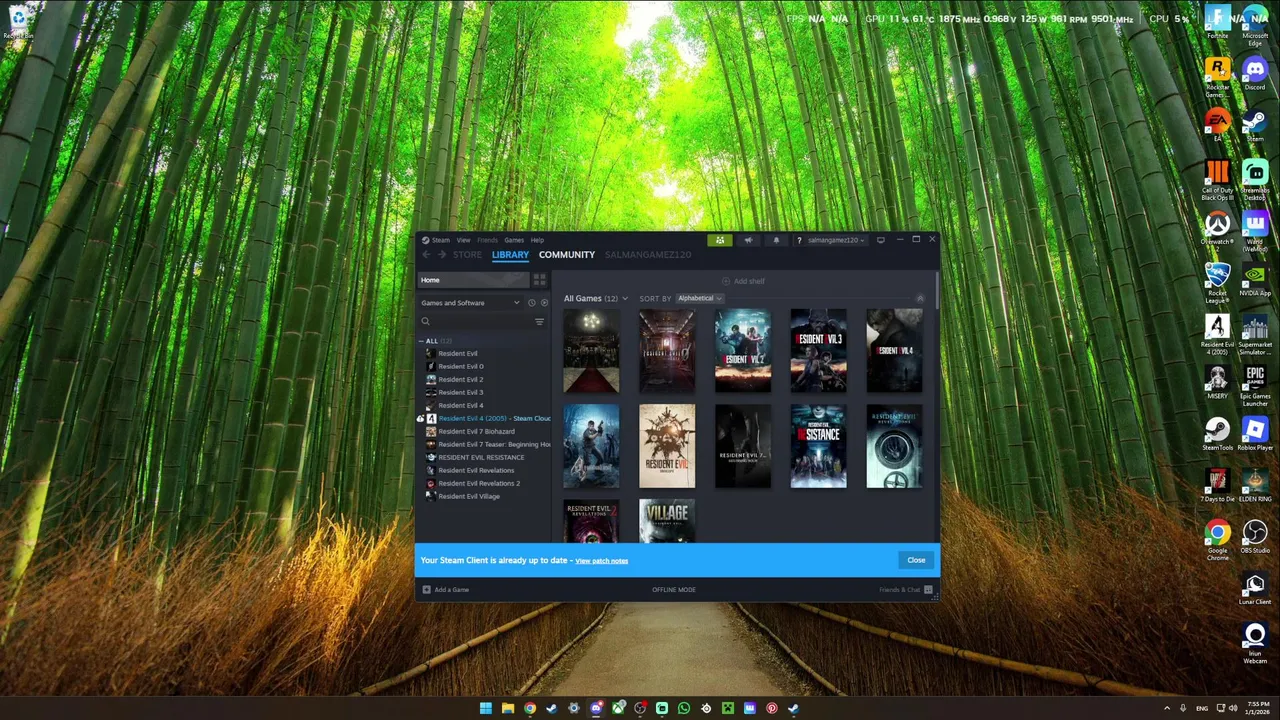Open the Windows Start button on taskbar
The height and width of the screenshot is (720, 1280).
coord(486,708)
